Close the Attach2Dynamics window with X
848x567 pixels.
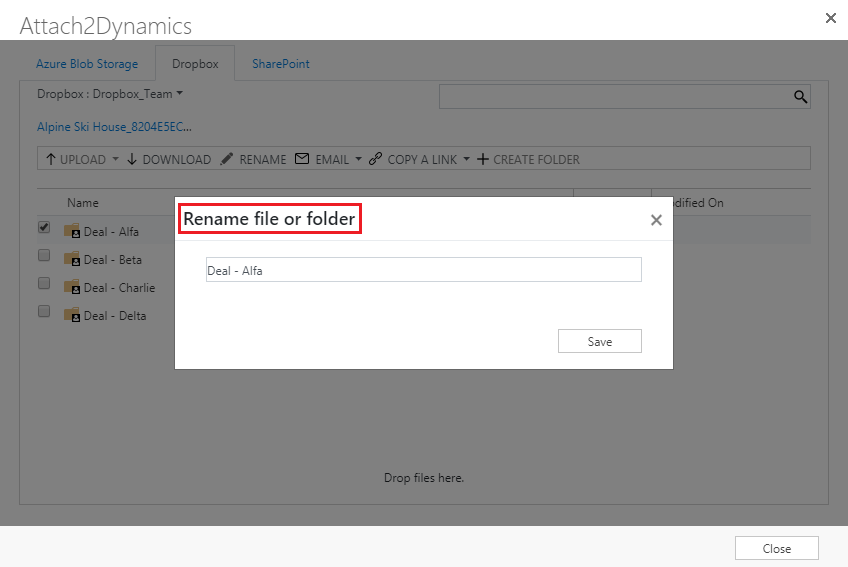tap(831, 18)
